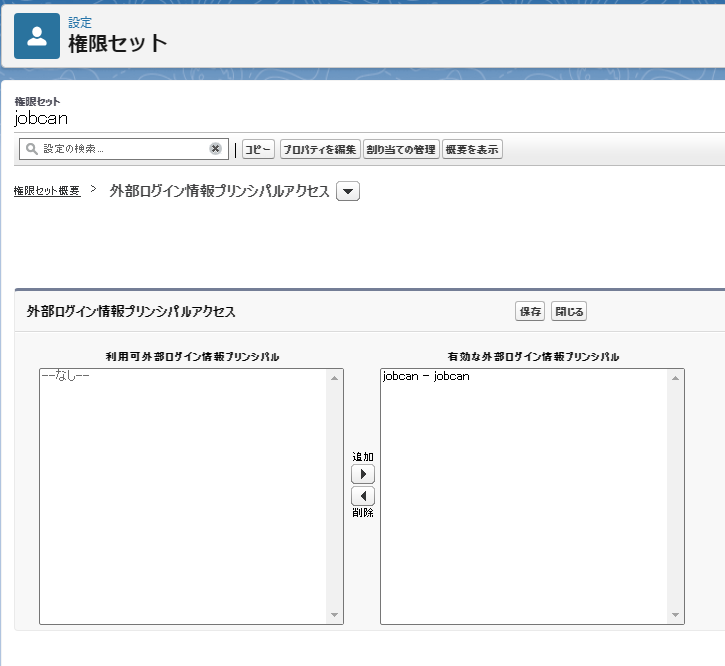Select --なし-- in available list
The image size is (725, 666).
point(65,376)
